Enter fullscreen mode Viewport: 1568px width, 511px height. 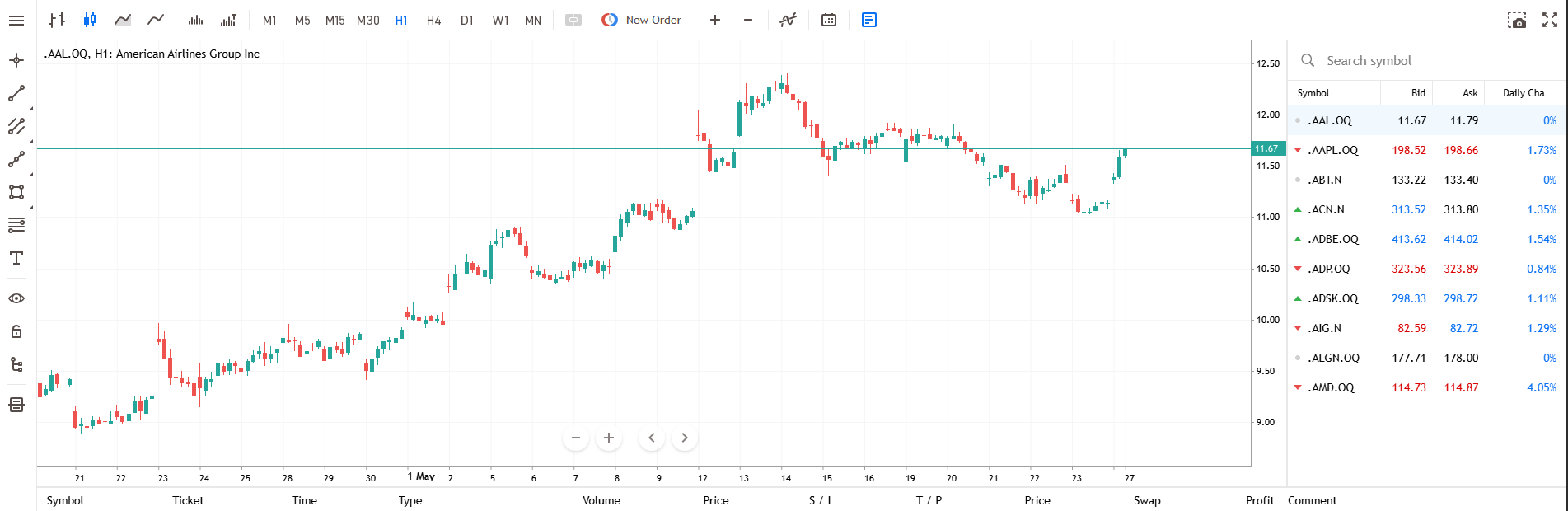[x=1550, y=20]
